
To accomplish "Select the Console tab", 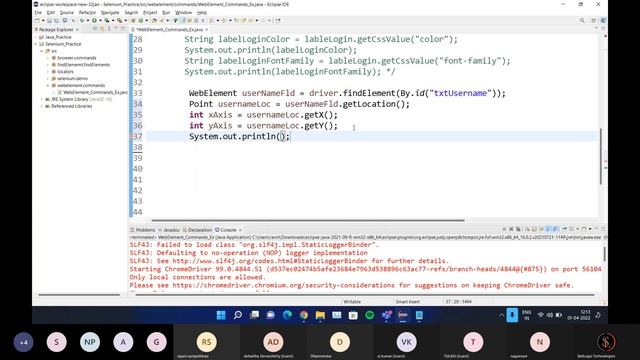I will [226, 230].
